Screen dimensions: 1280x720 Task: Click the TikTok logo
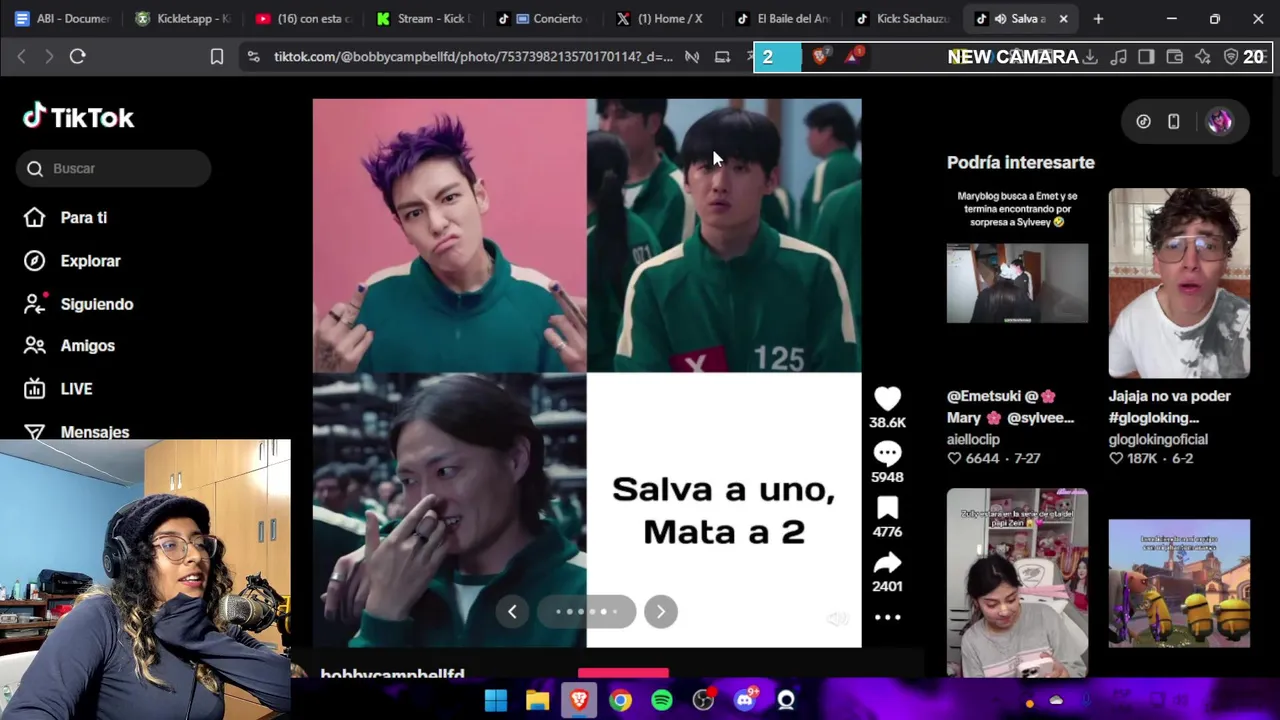pyautogui.click(x=79, y=117)
